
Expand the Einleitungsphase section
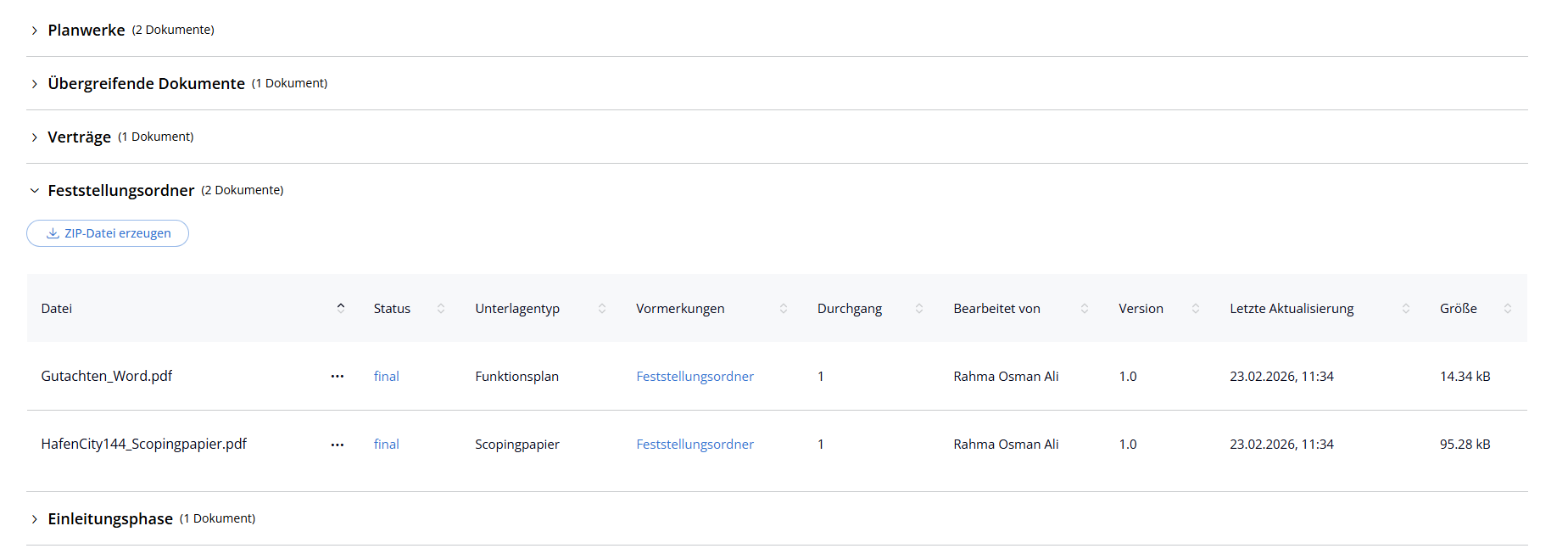click(35, 519)
